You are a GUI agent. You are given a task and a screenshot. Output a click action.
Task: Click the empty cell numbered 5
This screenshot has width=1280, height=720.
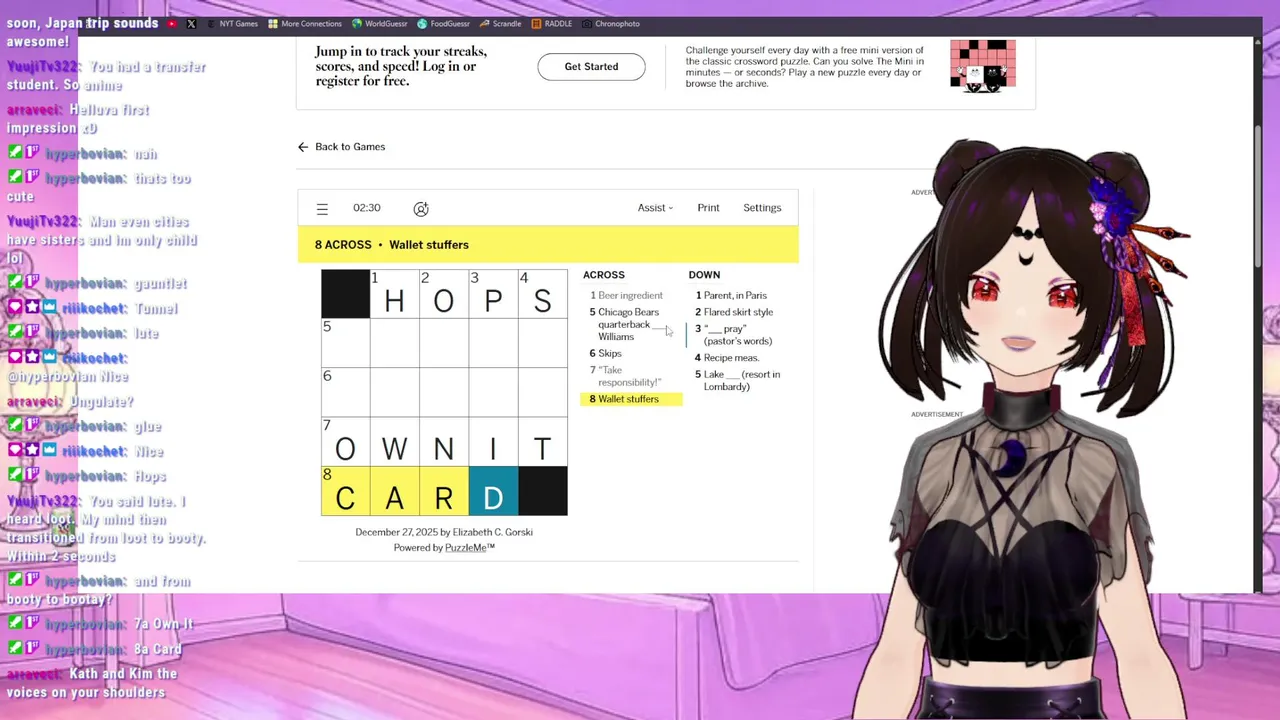point(345,343)
